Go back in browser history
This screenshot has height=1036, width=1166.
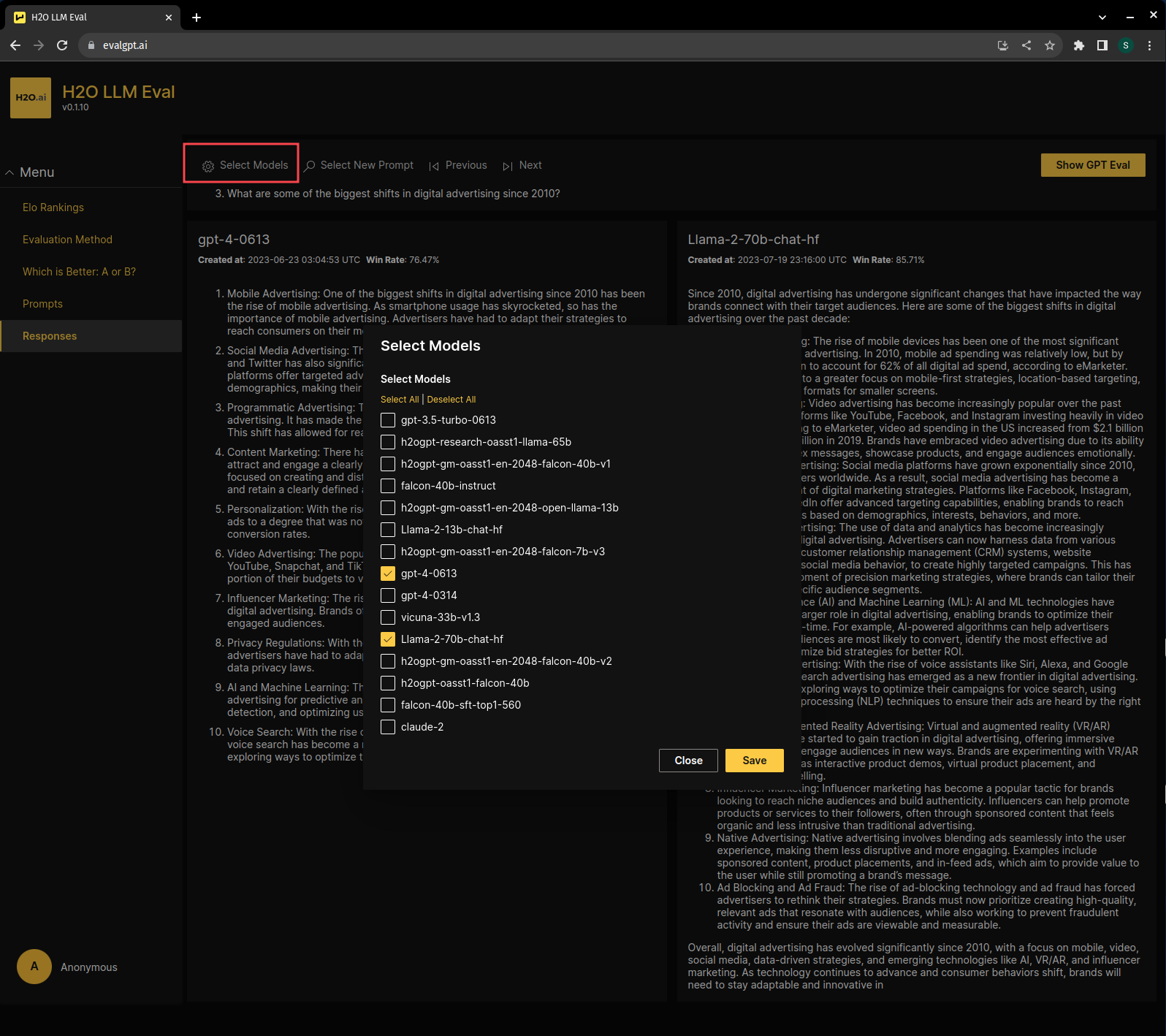tap(15, 45)
